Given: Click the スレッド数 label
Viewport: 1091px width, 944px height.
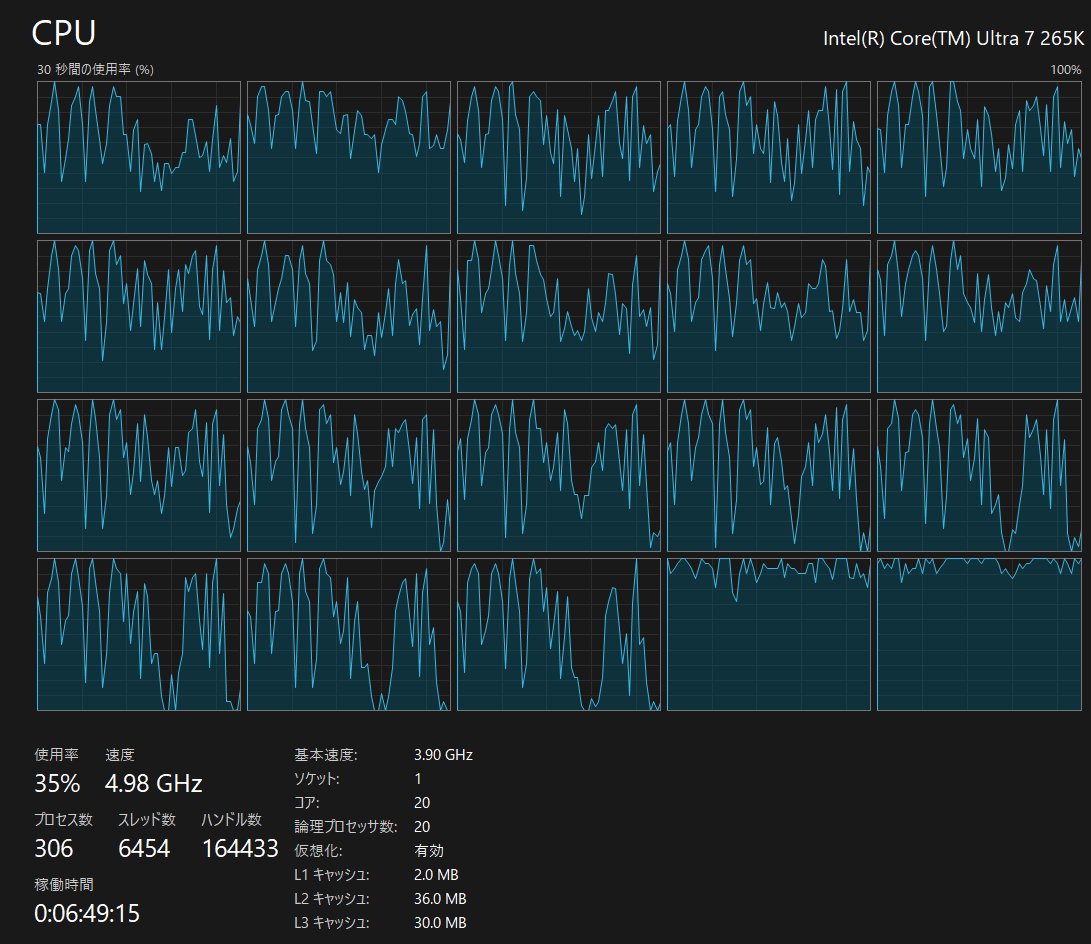Looking at the screenshot, I should click(147, 819).
